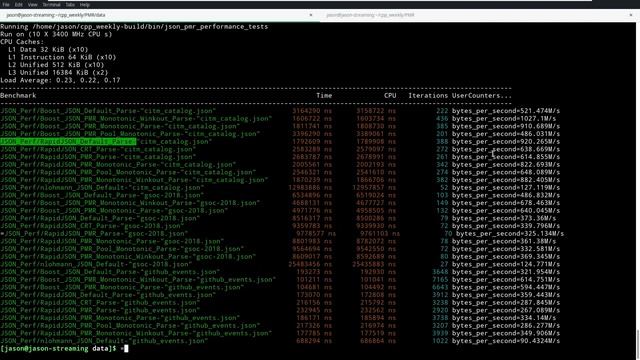The height and width of the screenshot is (360, 640).
Task: Click the 'CPU Caches:' line
Action: [22, 42]
